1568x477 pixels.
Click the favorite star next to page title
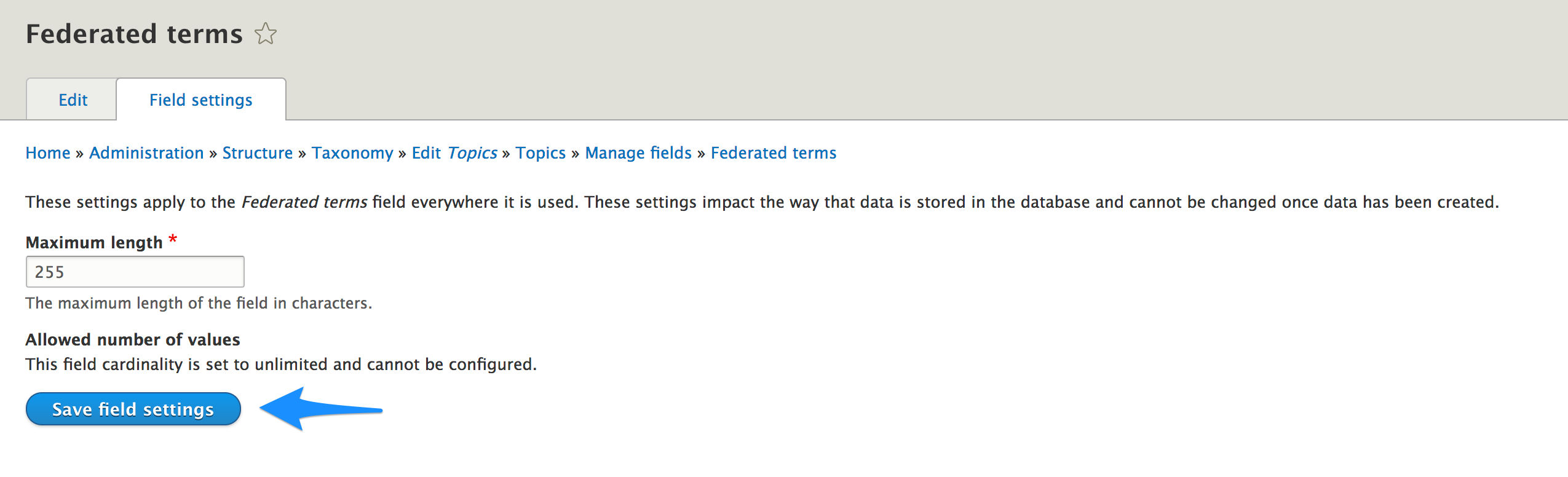pos(266,34)
